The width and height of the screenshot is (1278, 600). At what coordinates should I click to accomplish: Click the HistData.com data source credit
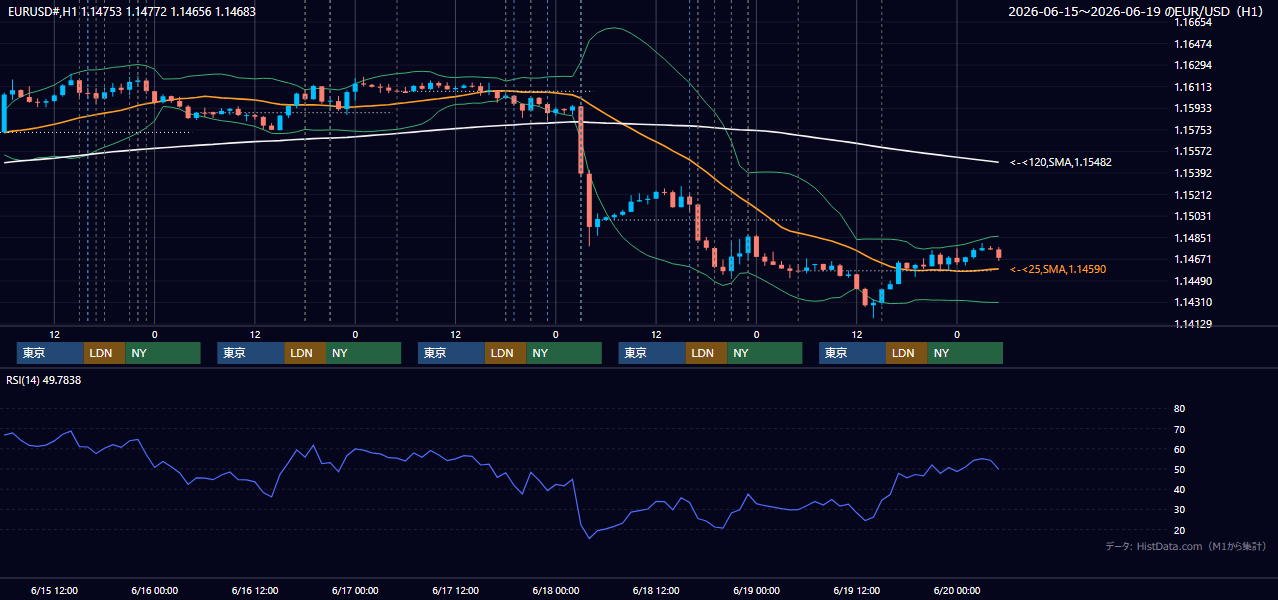tap(1186, 547)
